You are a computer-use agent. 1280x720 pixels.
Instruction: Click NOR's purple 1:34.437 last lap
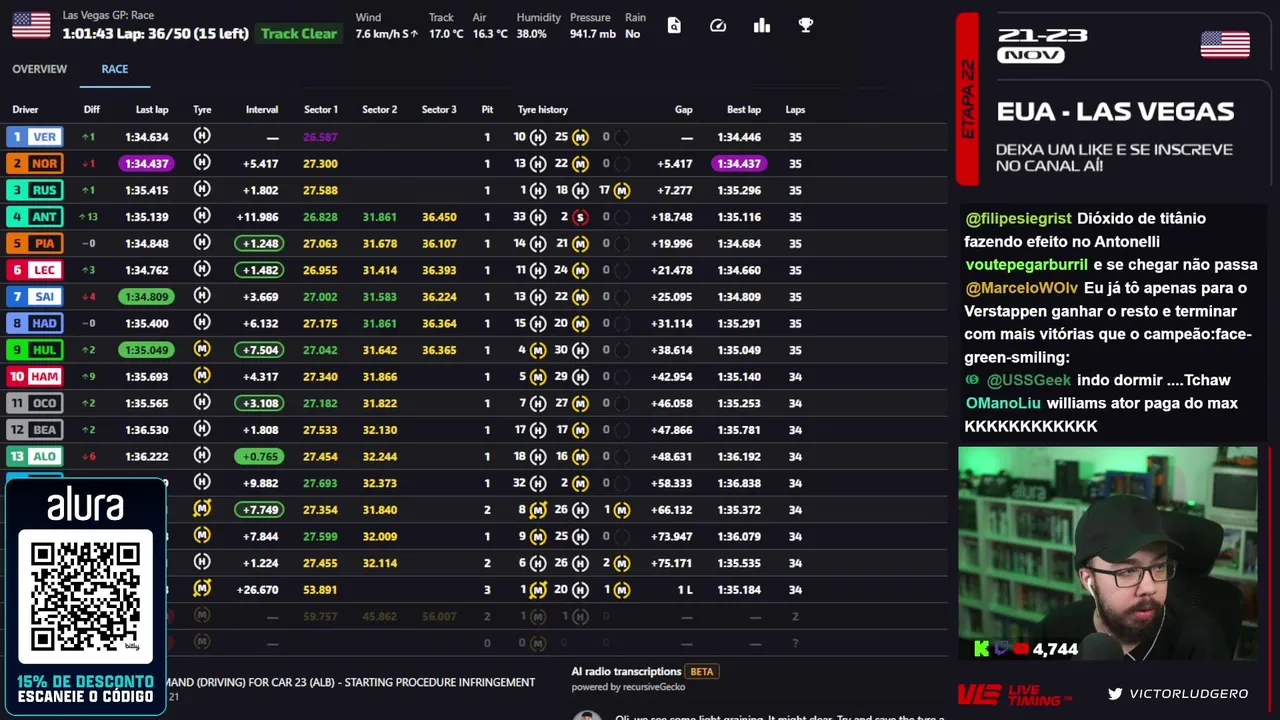click(146, 163)
